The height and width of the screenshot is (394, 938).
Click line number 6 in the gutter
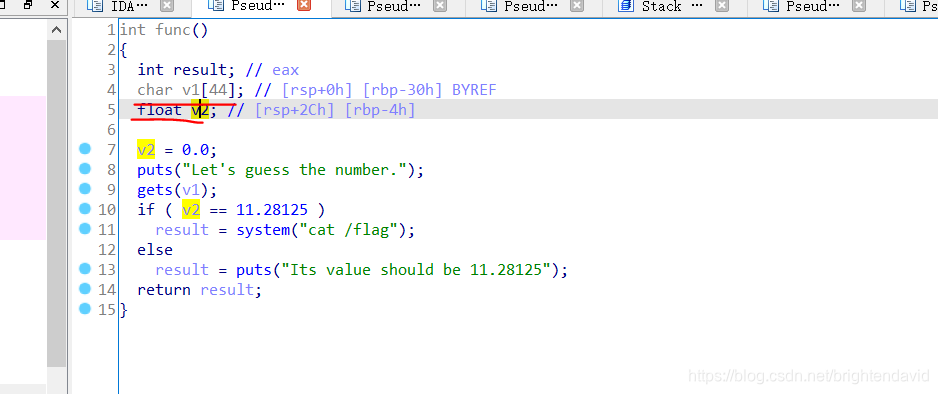point(111,130)
